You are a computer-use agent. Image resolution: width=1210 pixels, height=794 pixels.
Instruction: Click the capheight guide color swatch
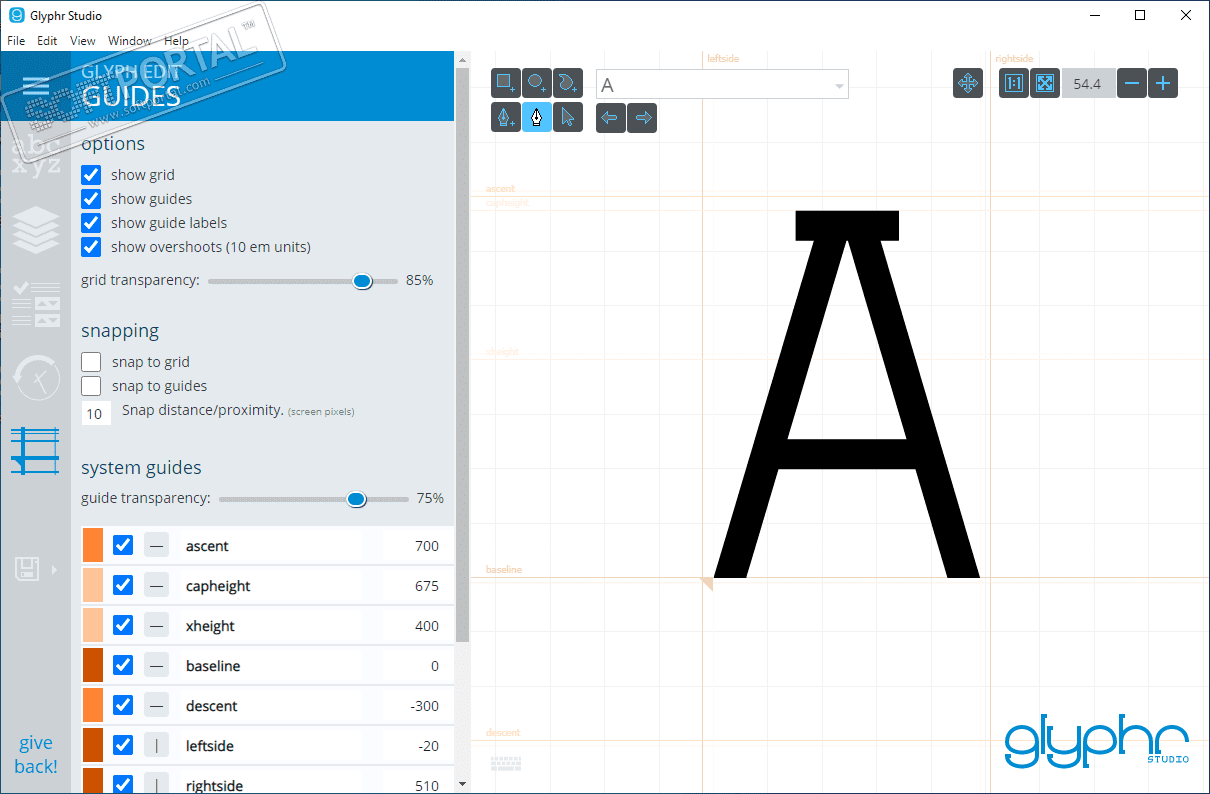pyautogui.click(x=92, y=586)
